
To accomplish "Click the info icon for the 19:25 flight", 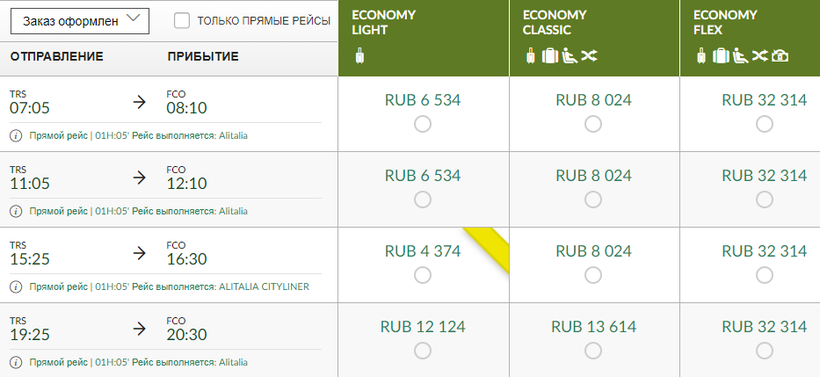I will pyautogui.click(x=16, y=362).
